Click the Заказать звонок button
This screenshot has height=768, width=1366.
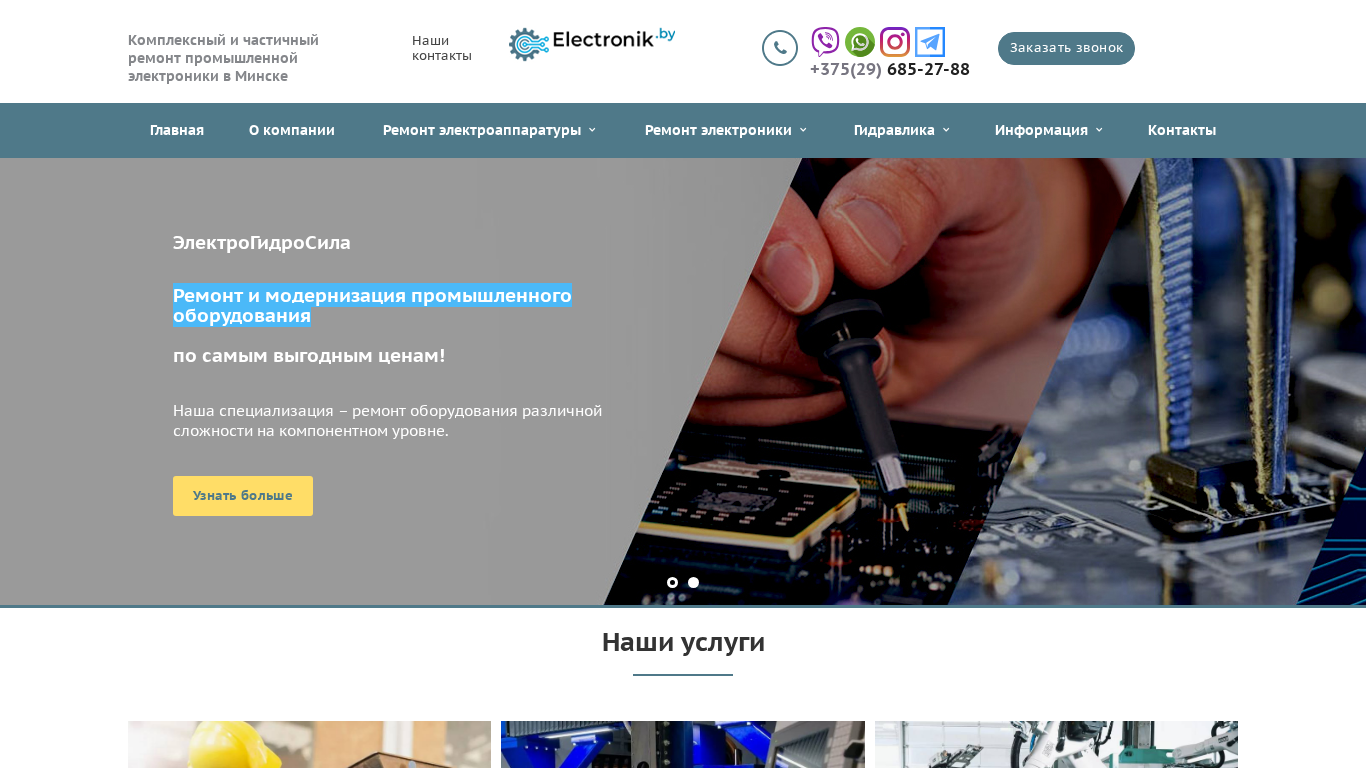(x=1066, y=48)
